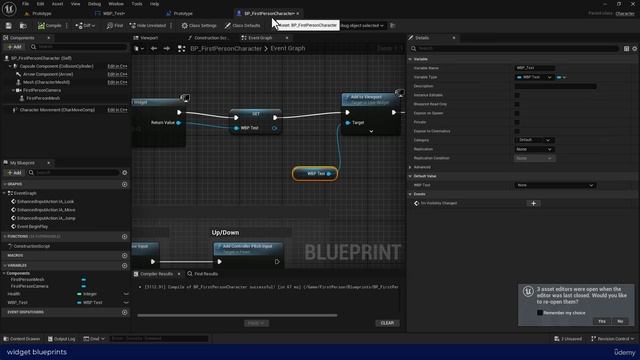640x360 pixels.
Task: Click Yes to re-open asset editors
Action: [602, 321]
